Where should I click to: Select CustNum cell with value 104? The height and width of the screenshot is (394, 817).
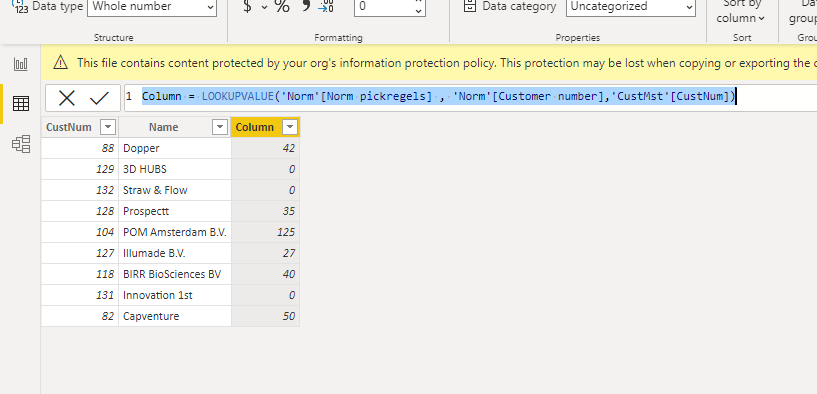pyautogui.click(x=80, y=232)
